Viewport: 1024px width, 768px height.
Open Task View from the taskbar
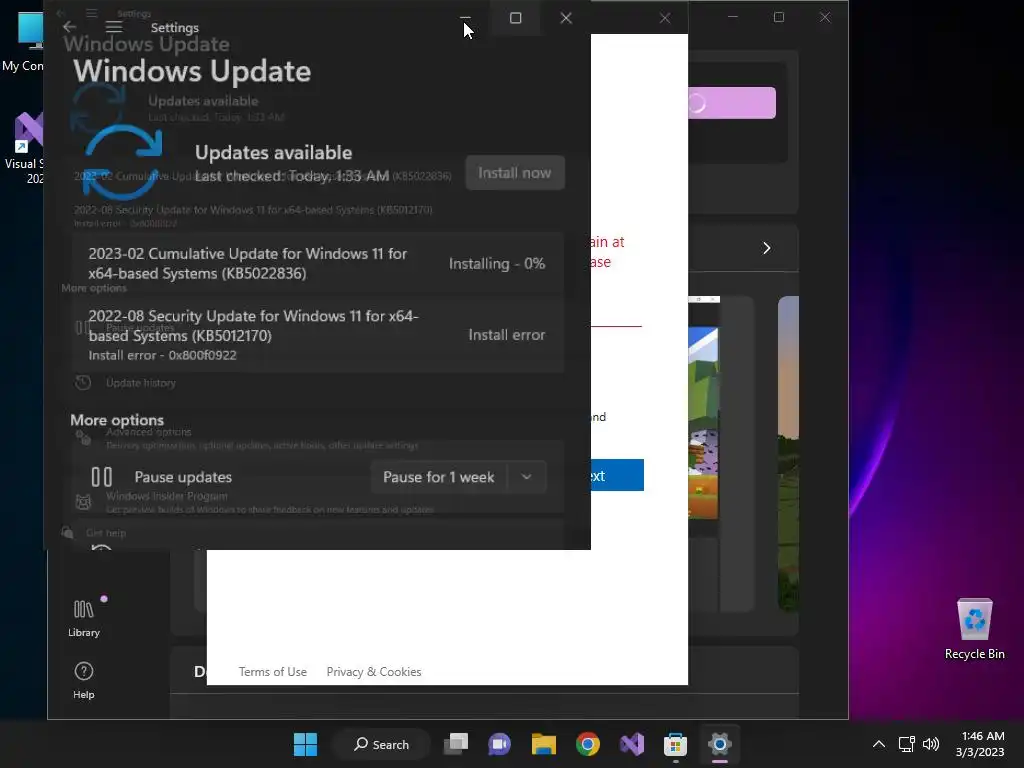[x=456, y=744]
